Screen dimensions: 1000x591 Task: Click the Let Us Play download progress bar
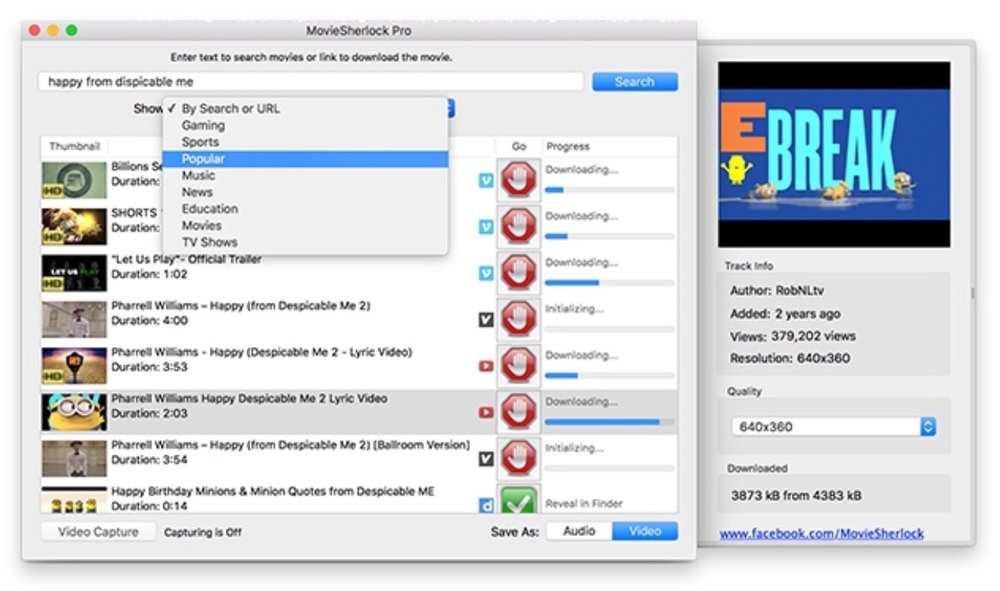(x=610, y=282)
